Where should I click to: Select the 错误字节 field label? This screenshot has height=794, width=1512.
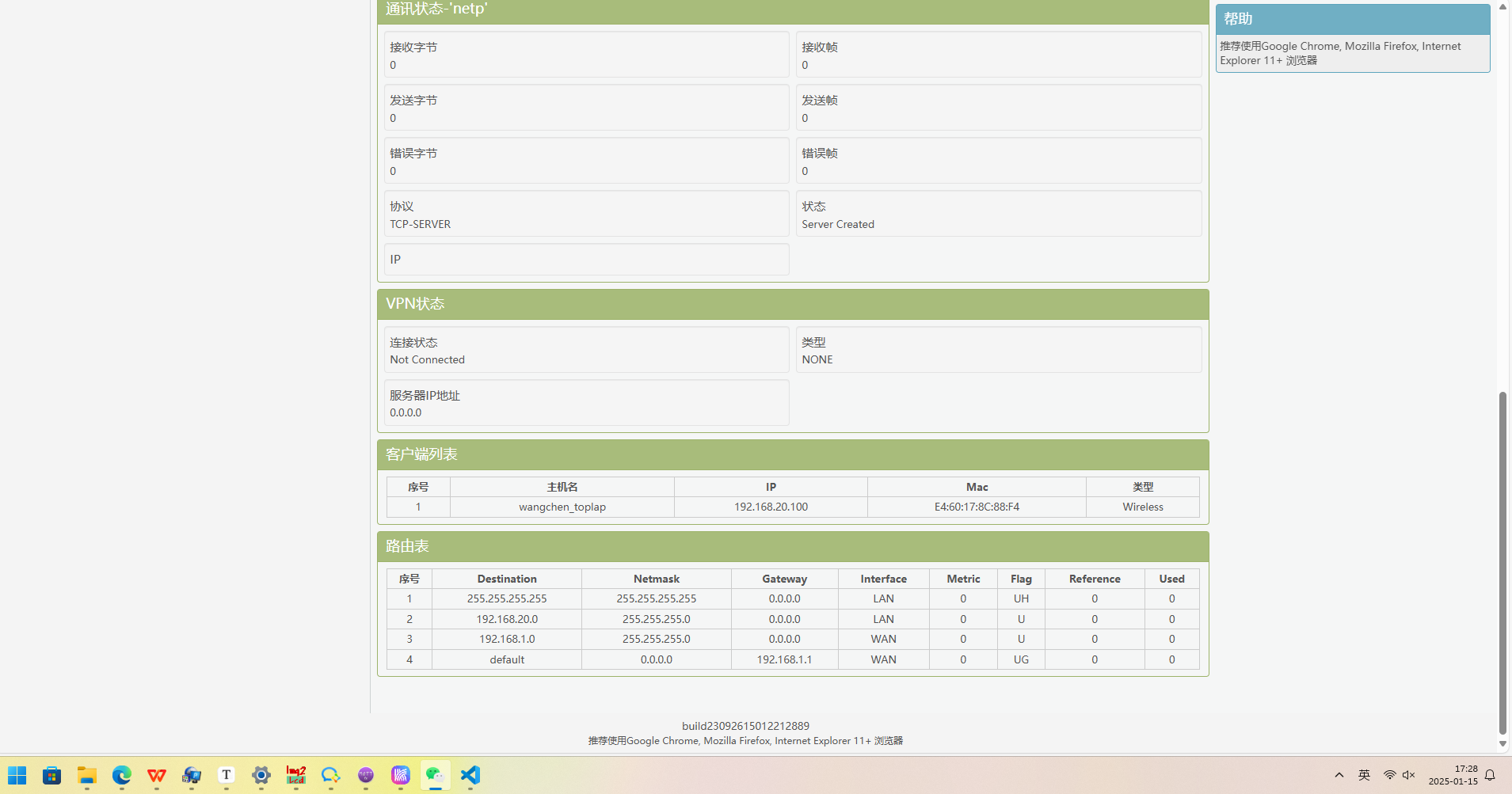(413, 154)
